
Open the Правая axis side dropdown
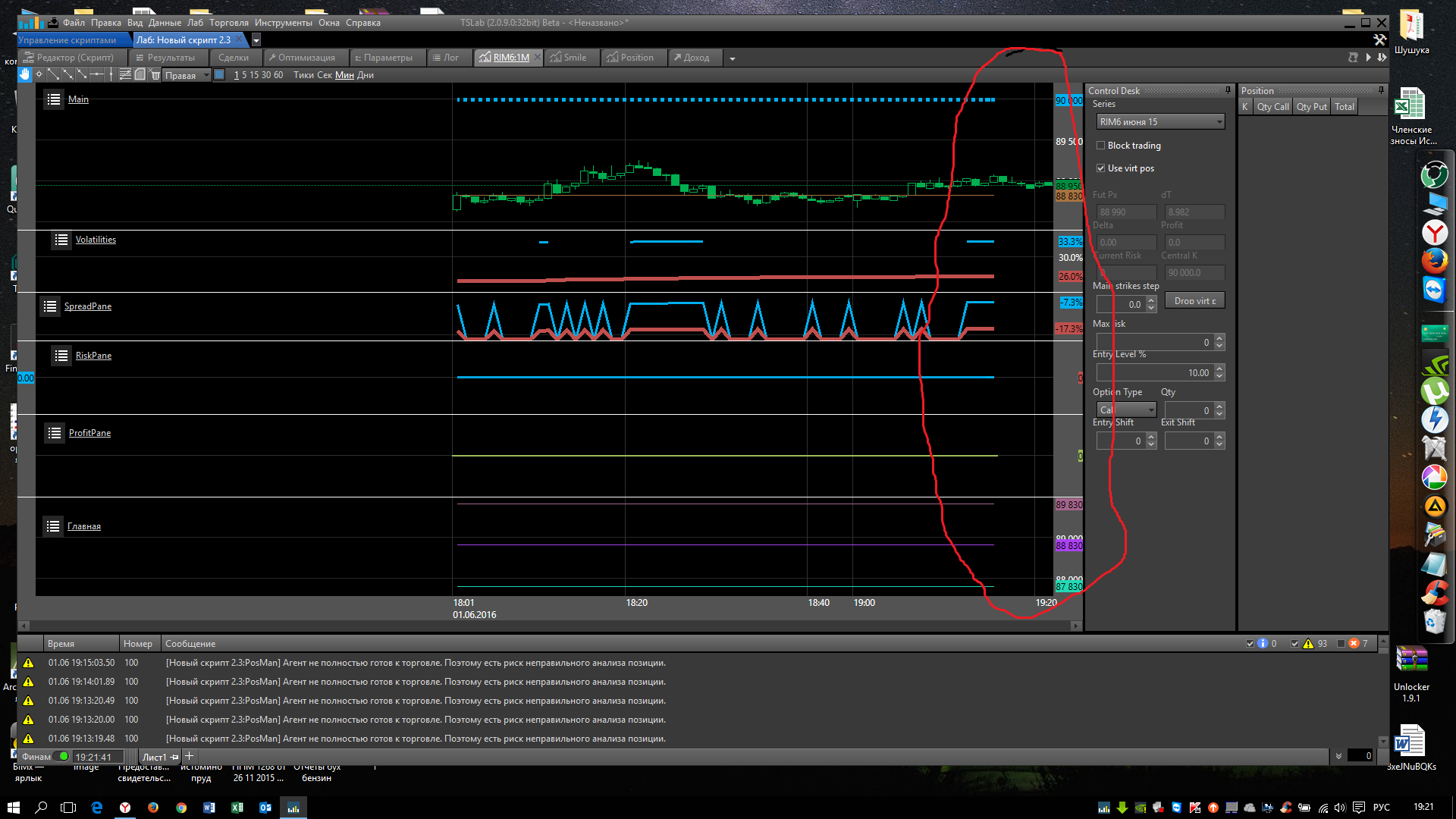pos(187,75)
